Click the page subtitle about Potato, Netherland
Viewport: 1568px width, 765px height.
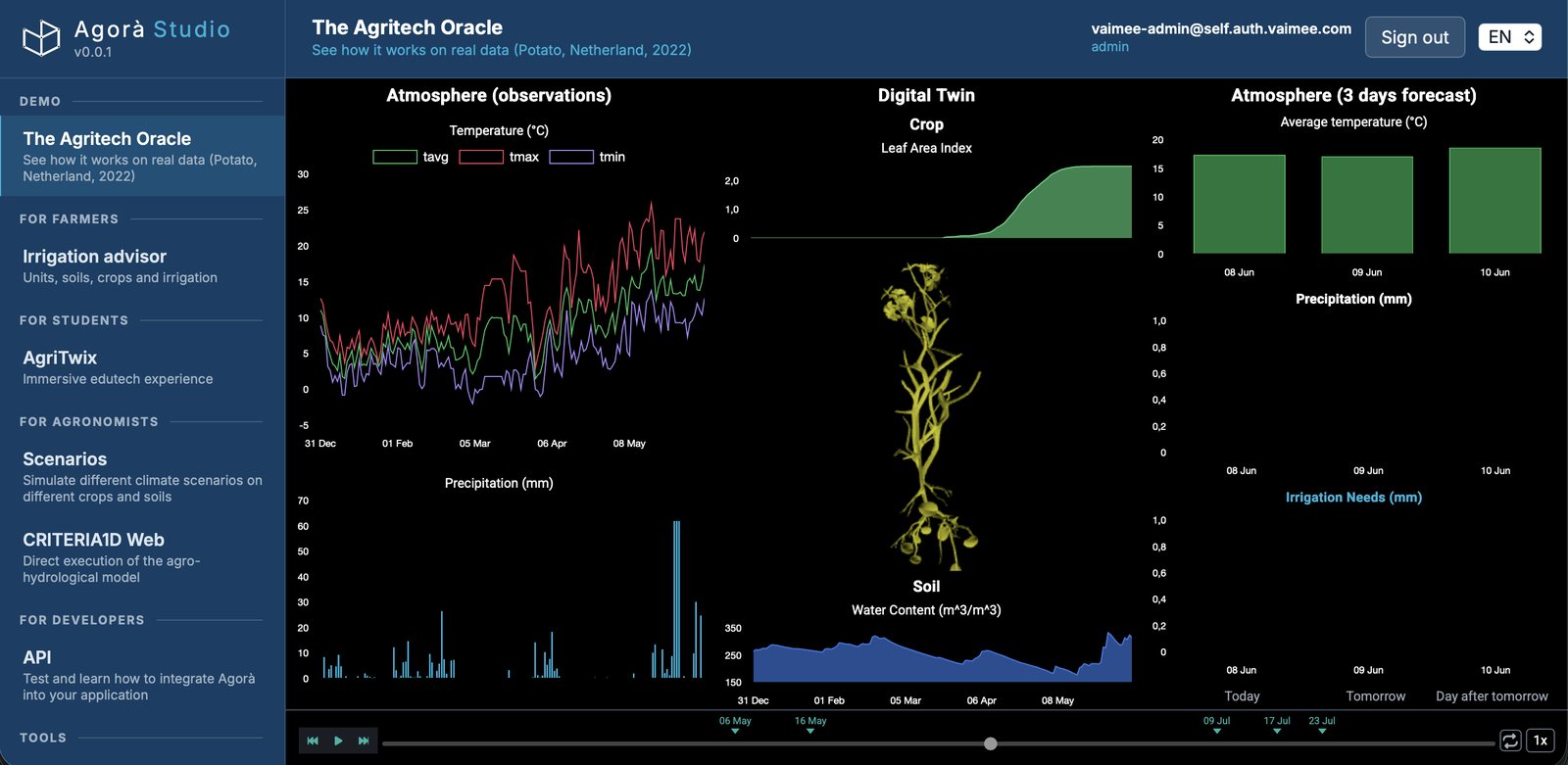pos(502,50)
